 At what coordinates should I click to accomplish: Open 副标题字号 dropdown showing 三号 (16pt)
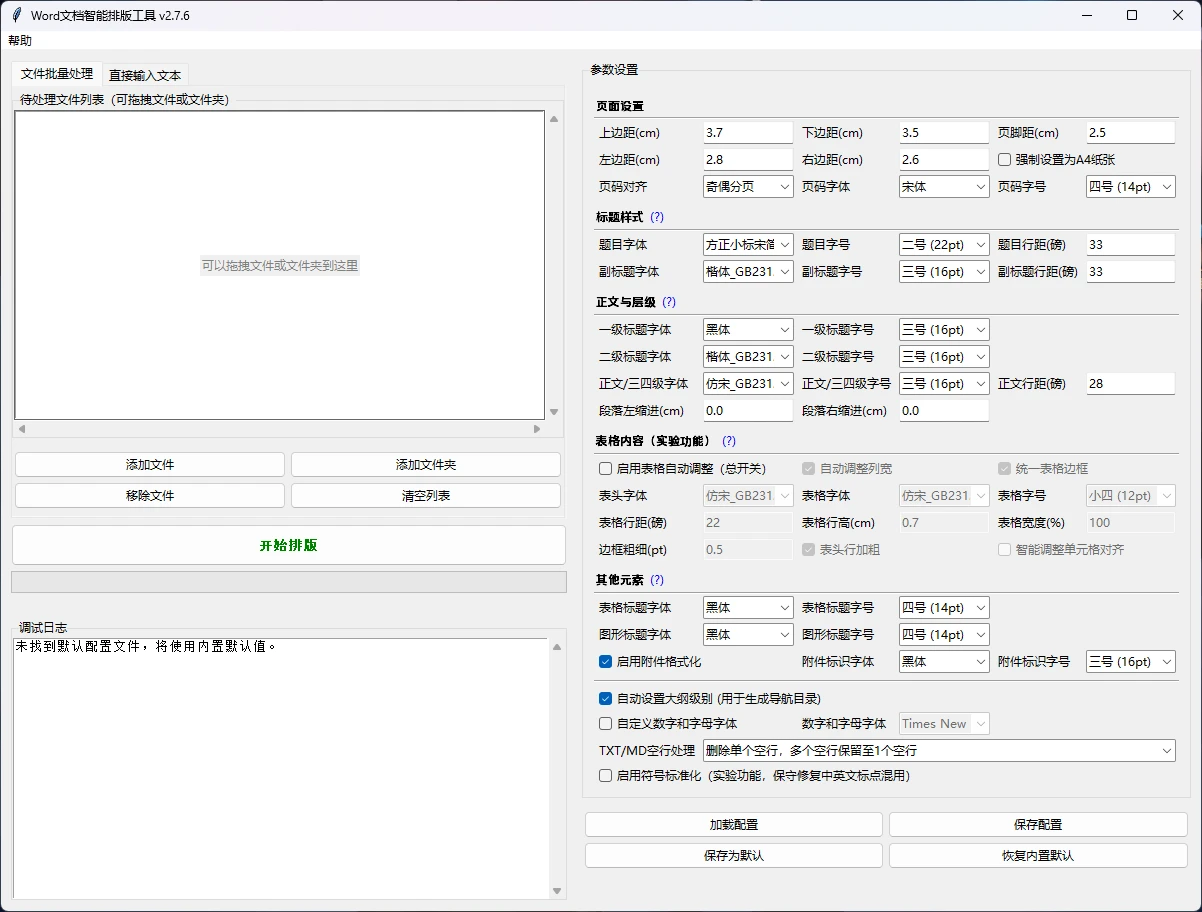[x=944, y=271]
